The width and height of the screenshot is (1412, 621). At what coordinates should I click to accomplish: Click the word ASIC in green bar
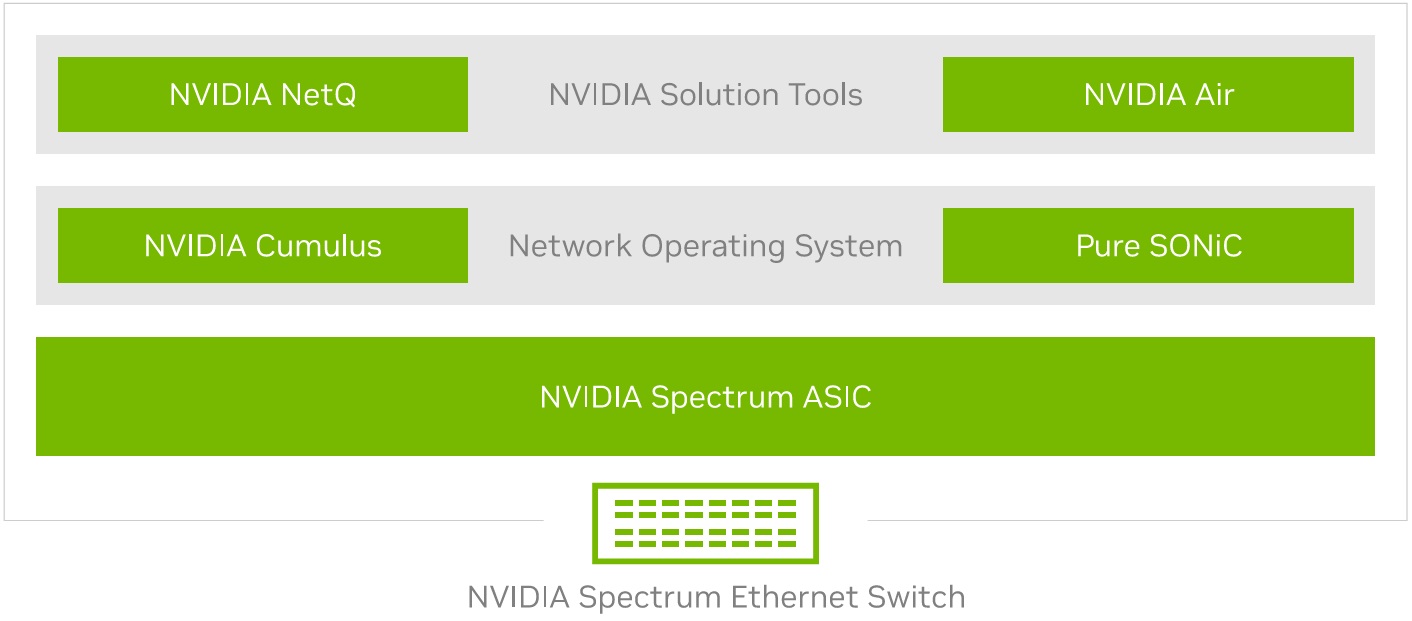pyautogui.click(x=838, y=397)
